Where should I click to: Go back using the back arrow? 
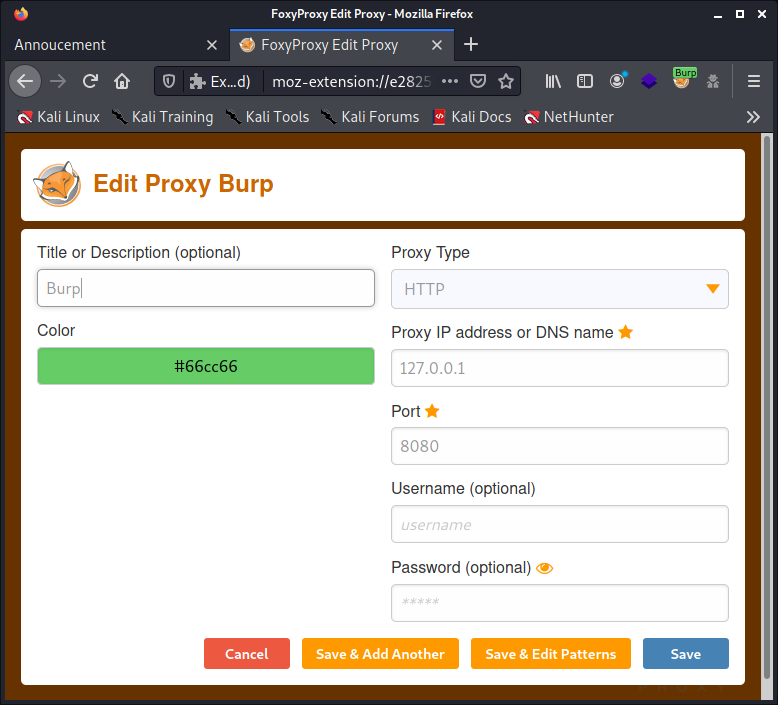pyautogui.click(x=25, y=81)
